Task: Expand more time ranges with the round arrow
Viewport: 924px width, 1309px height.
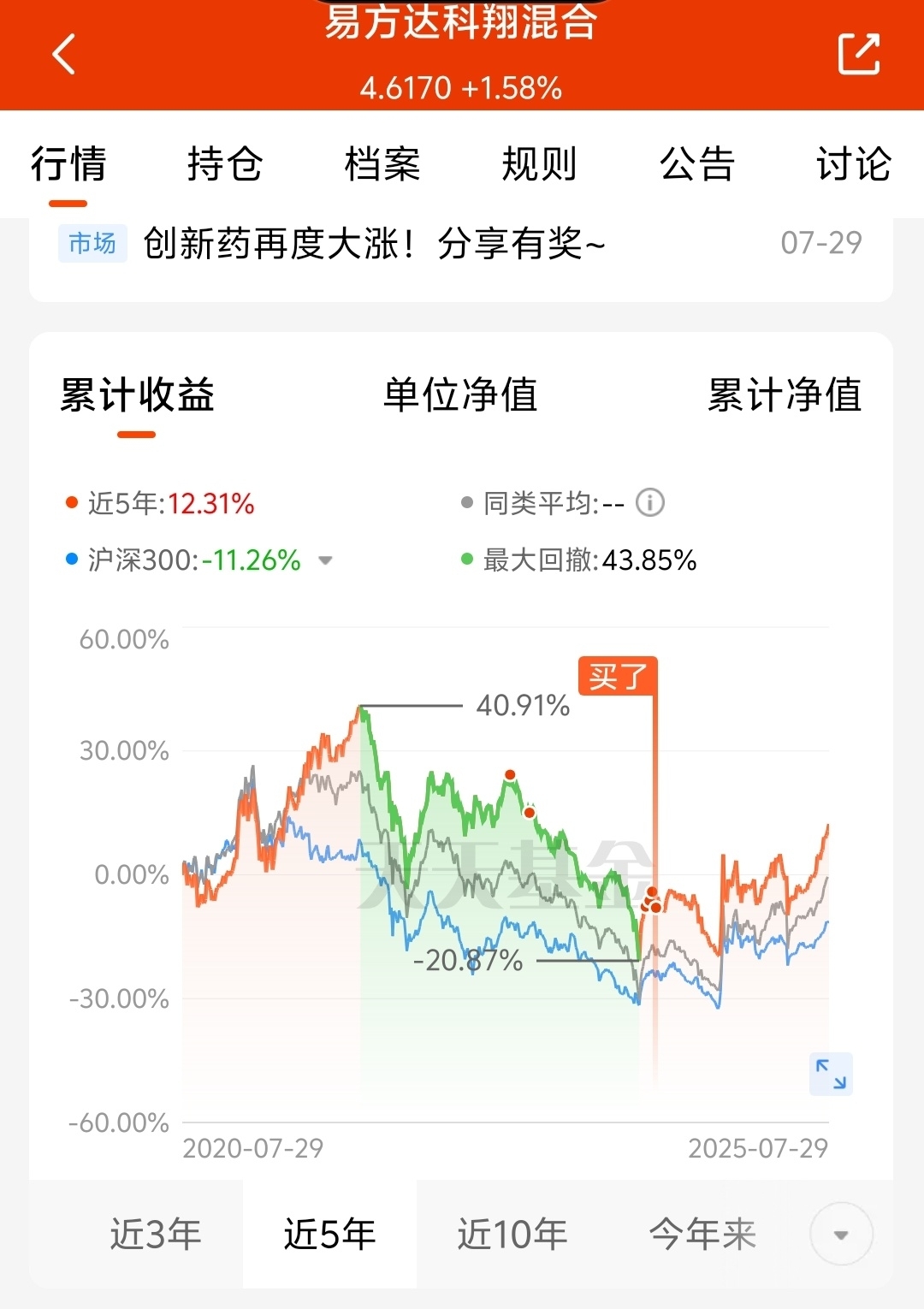Action: tap(841, 1235)
